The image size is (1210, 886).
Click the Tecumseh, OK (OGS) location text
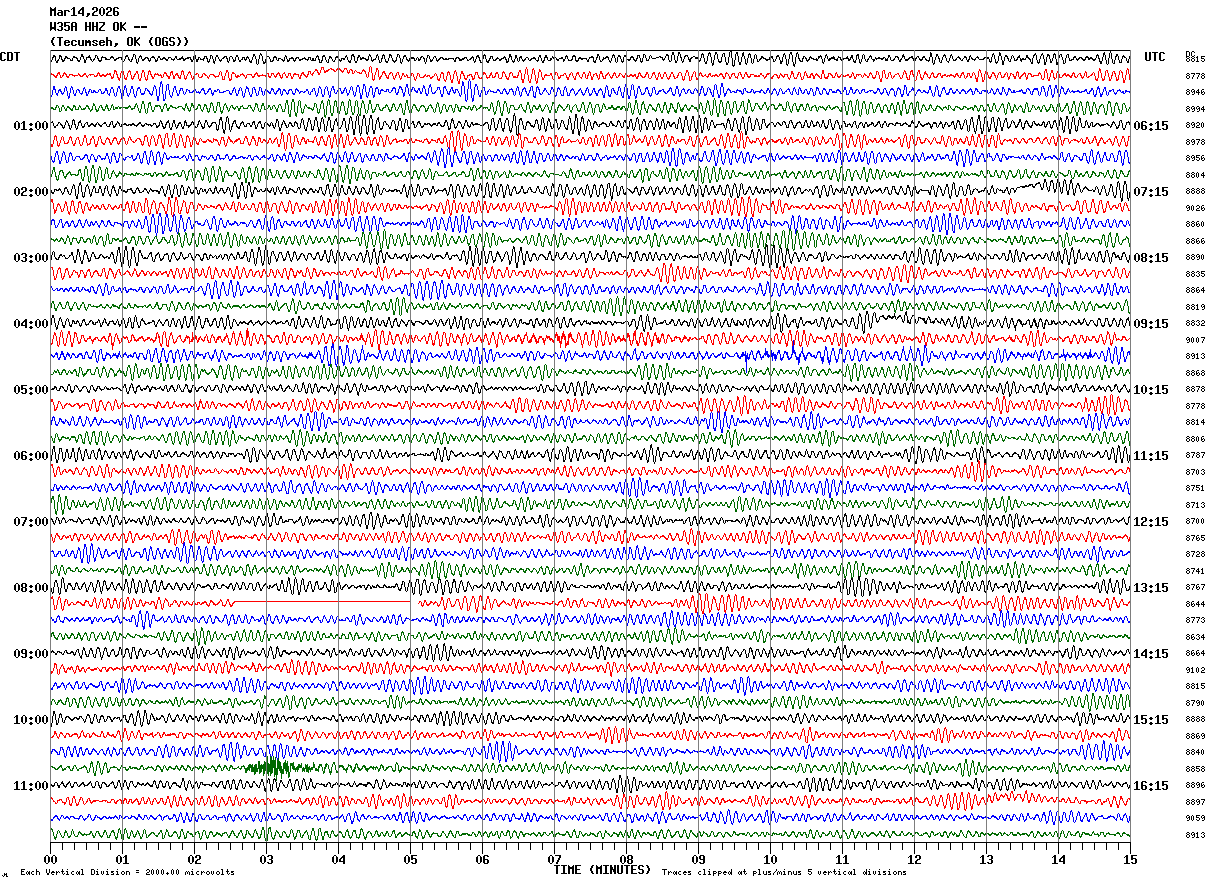119,42
